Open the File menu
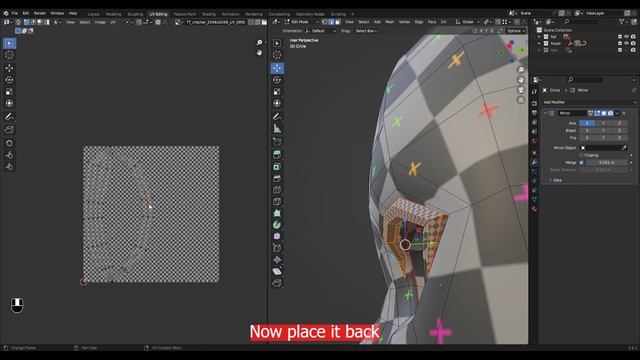The height and width of the screenshot is (360, 640). (x=15, y=13)
